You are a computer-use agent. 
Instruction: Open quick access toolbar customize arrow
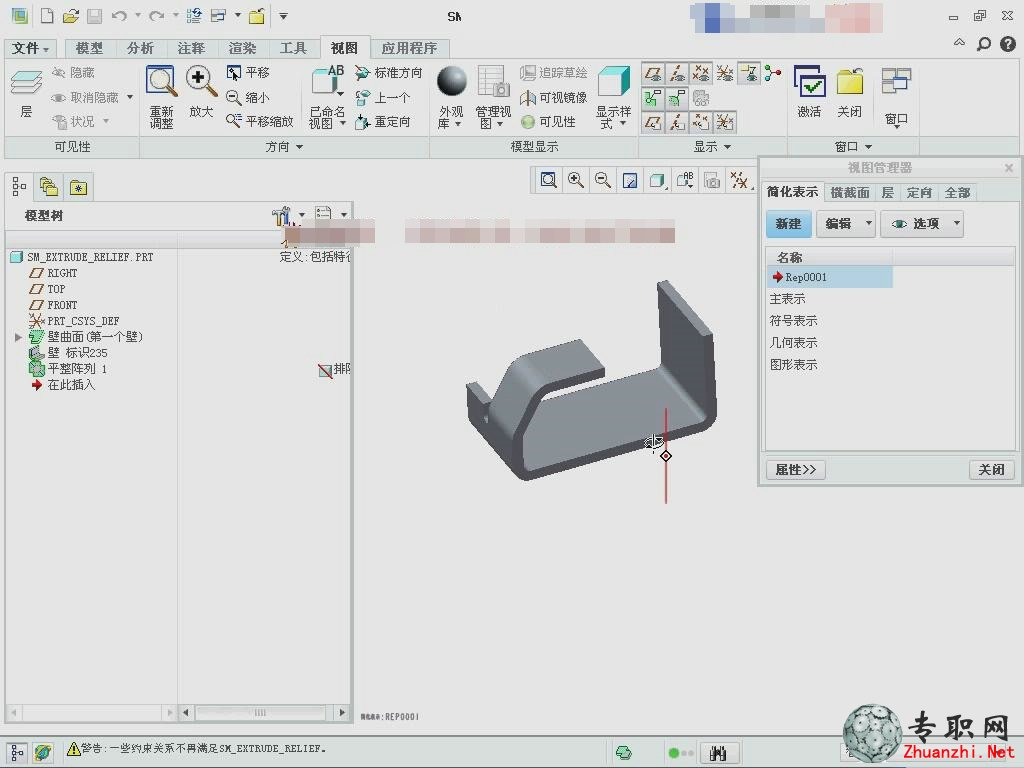tap(283, 16)
